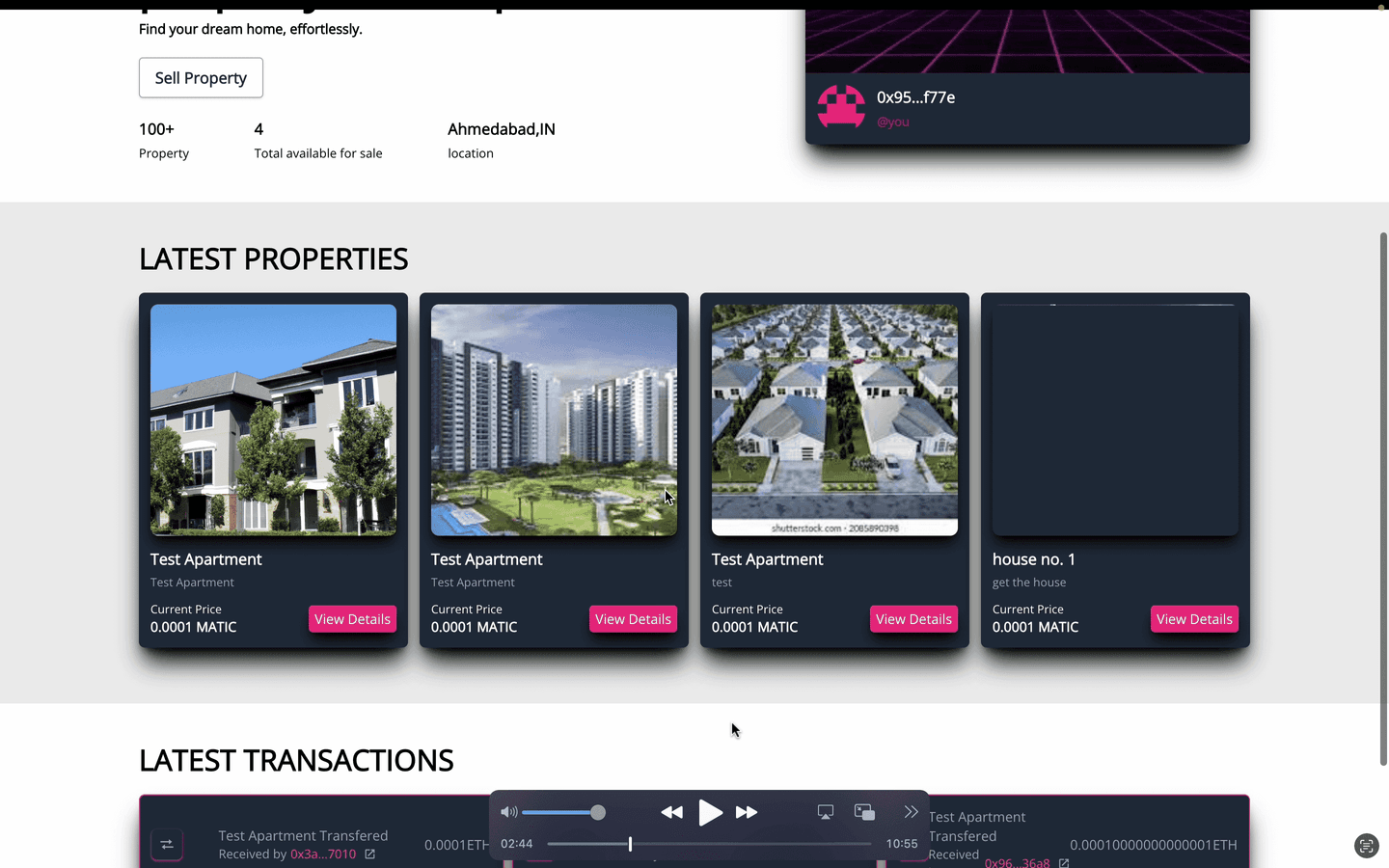1389x868 pixels.
Task: Click 'get the house' description text
Action: [x=1029, y=583]
